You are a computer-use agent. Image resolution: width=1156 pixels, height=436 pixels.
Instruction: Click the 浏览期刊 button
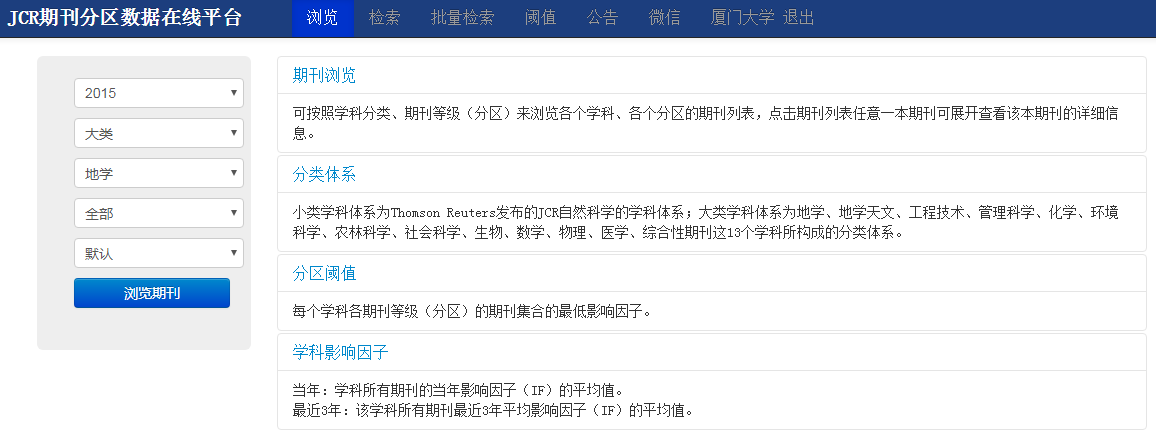pos(152,293)
